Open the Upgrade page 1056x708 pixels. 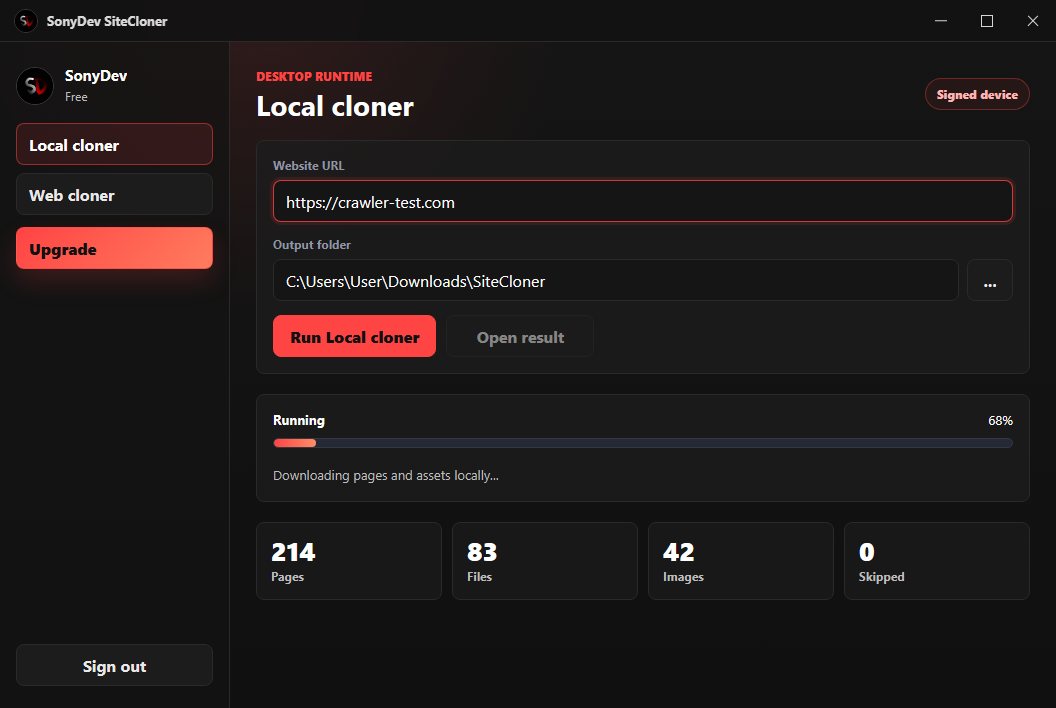click(114, 249)
